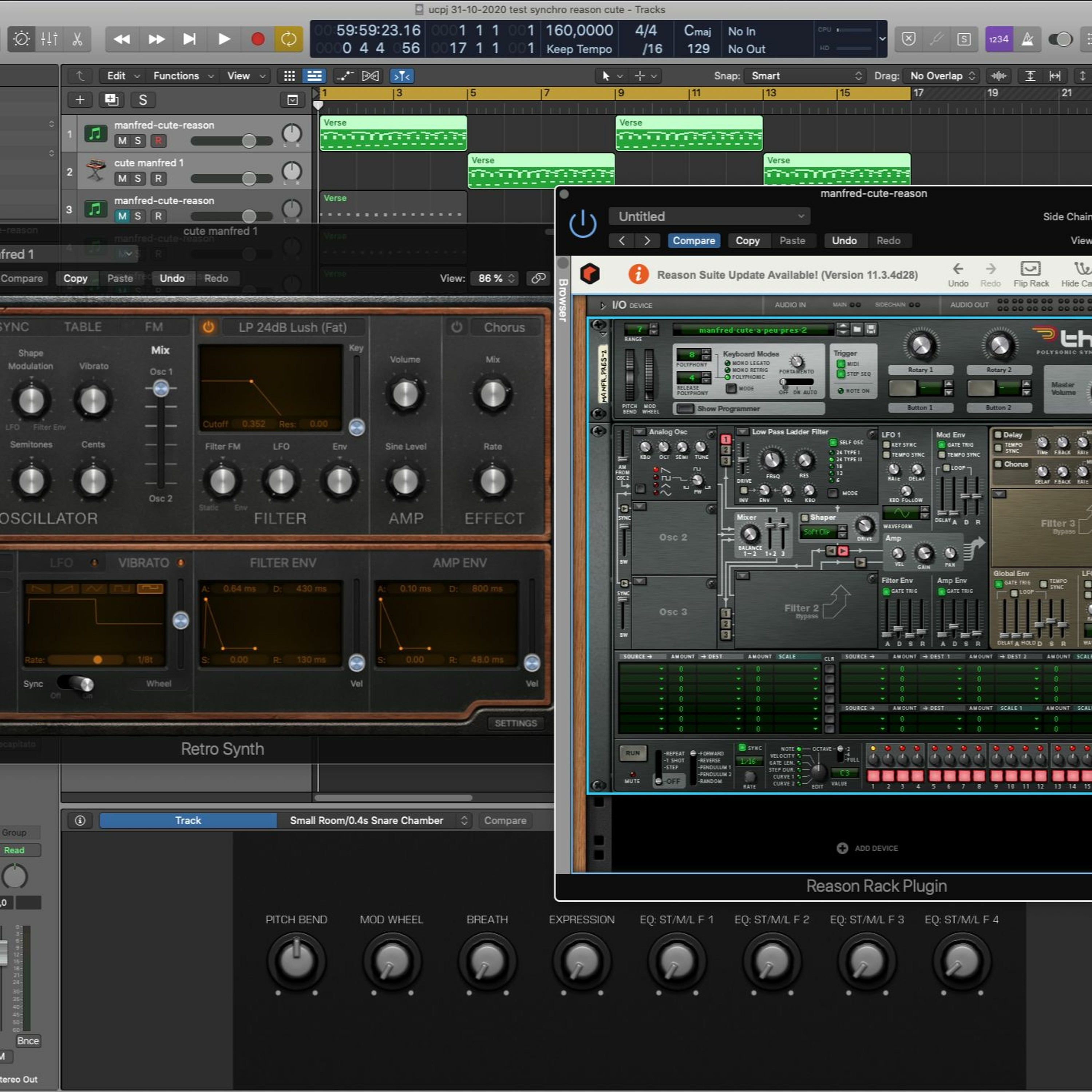The height and width of the screenshot is (1092, 1092).
Task: Open the Functions menu in Tracks area
Action: point(183,76)
